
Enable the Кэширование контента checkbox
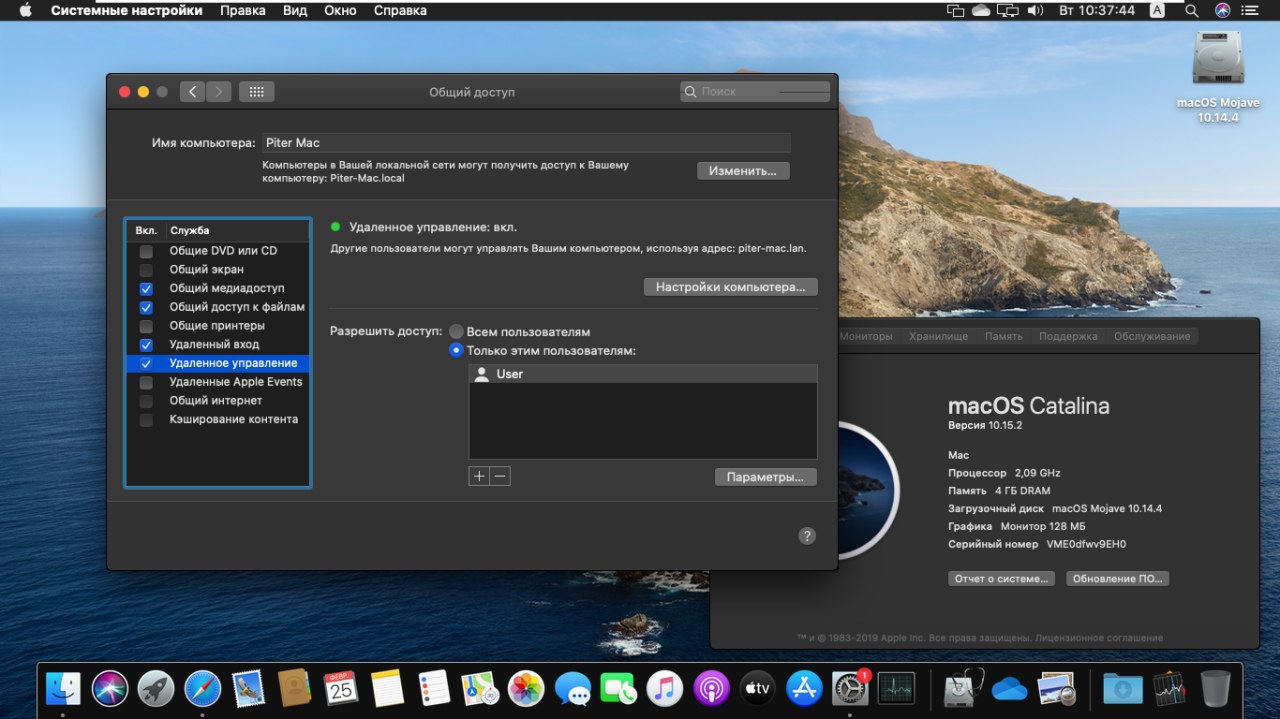(147, 419)
